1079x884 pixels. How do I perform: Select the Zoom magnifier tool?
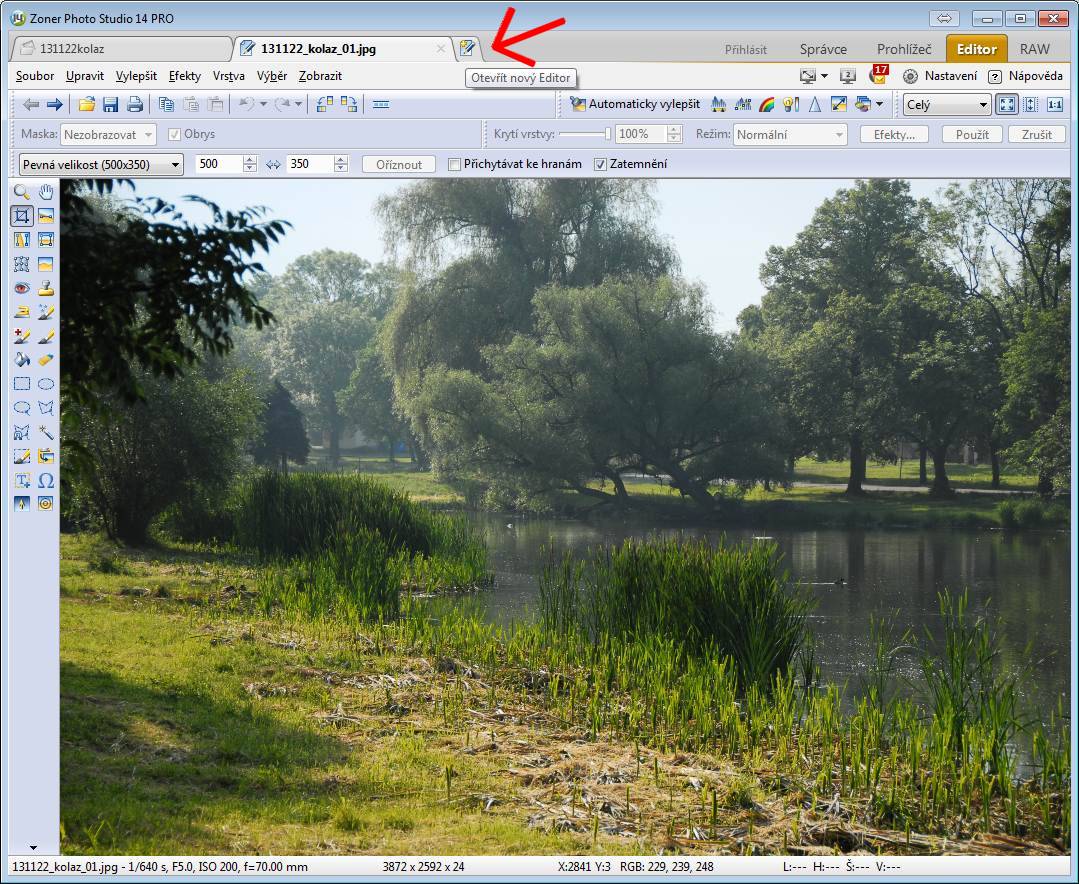[x=22, y=192]
